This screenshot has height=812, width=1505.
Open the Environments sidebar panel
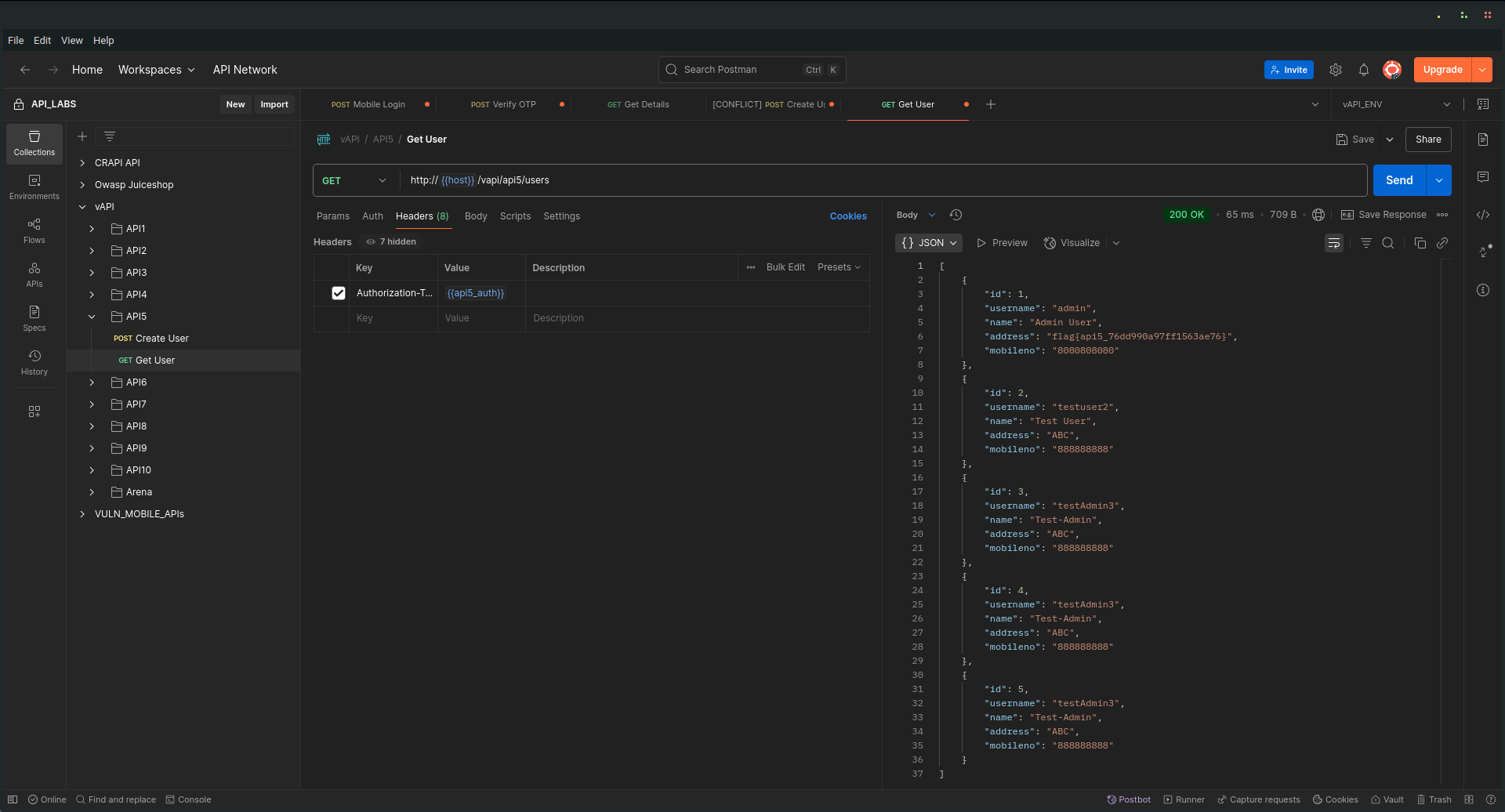point(34,187)
